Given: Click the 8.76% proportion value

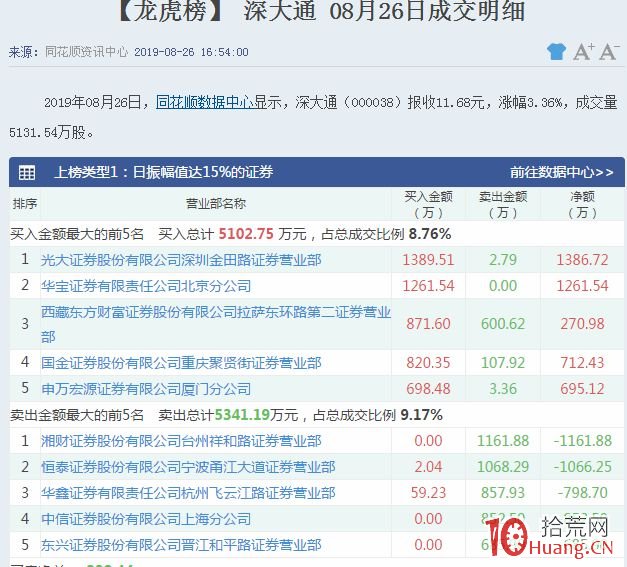Looking at the screenshot, I should click(430, 234).
